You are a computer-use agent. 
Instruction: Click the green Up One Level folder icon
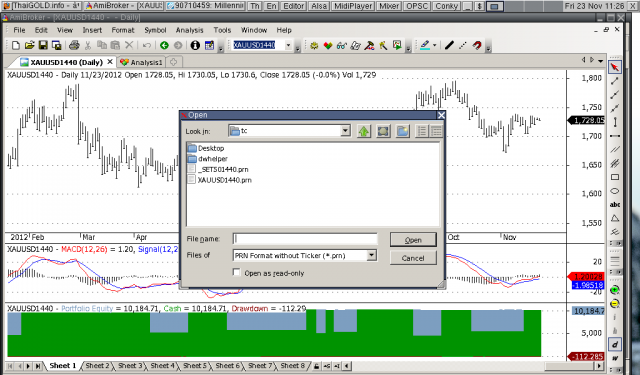pyautogui.click(x=364, y=131)
